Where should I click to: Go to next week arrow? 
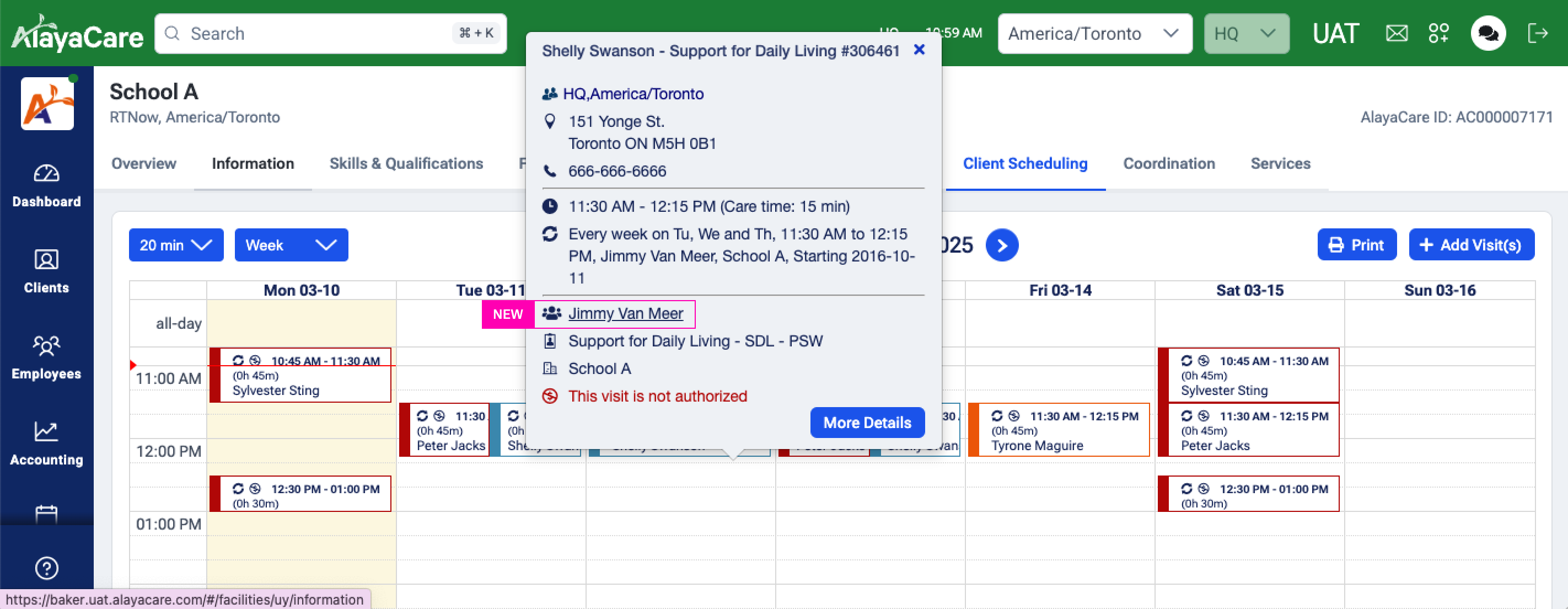point(1002,245)
